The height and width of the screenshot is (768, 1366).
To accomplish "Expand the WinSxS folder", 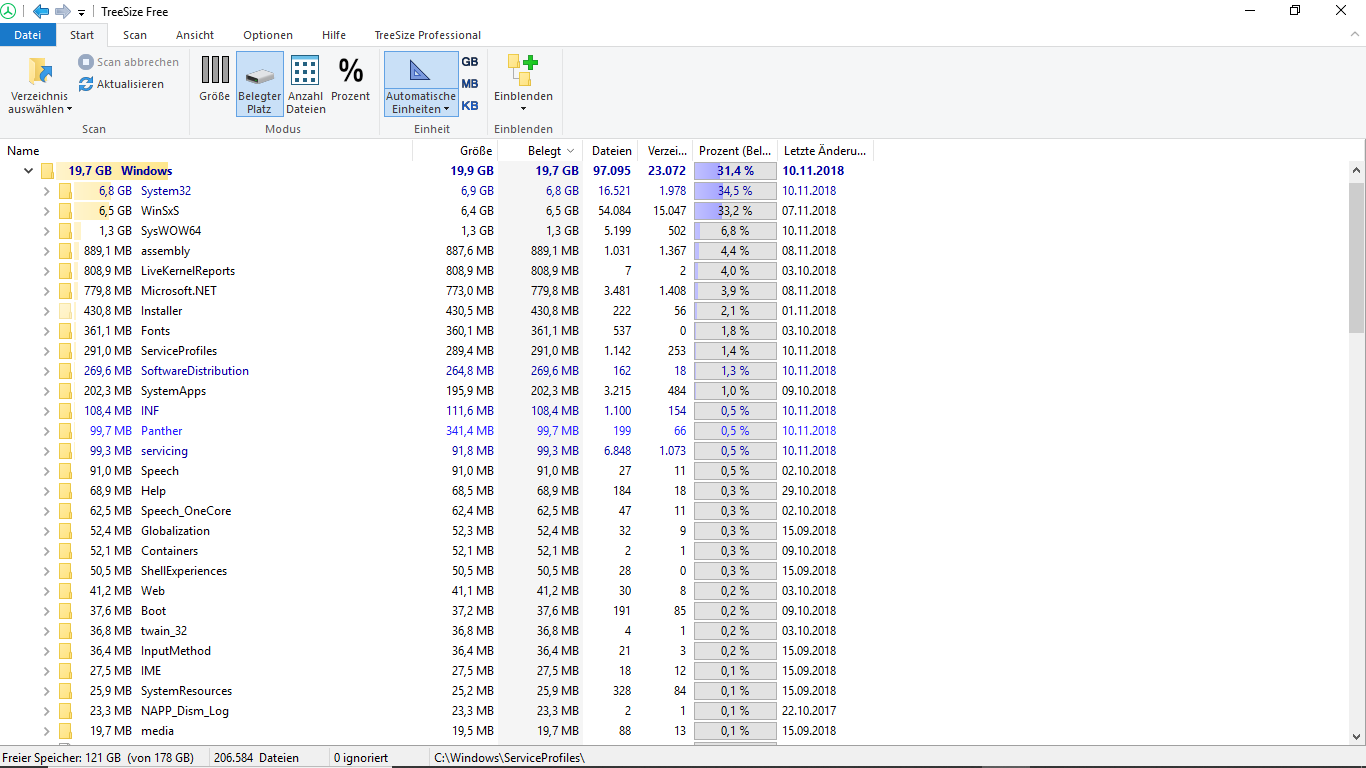I will 46,211.
